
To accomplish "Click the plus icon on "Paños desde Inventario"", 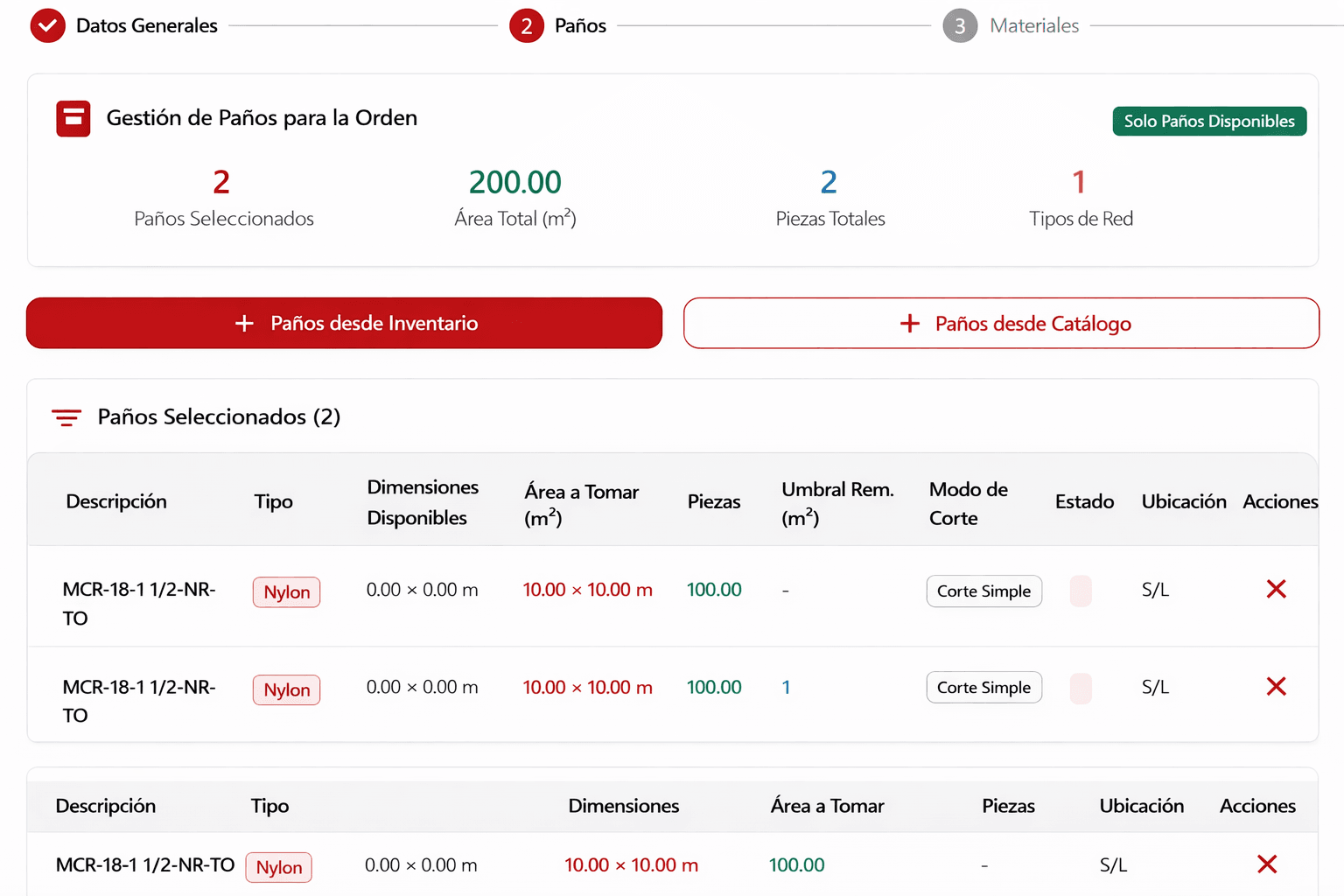I will coord(243,323).
